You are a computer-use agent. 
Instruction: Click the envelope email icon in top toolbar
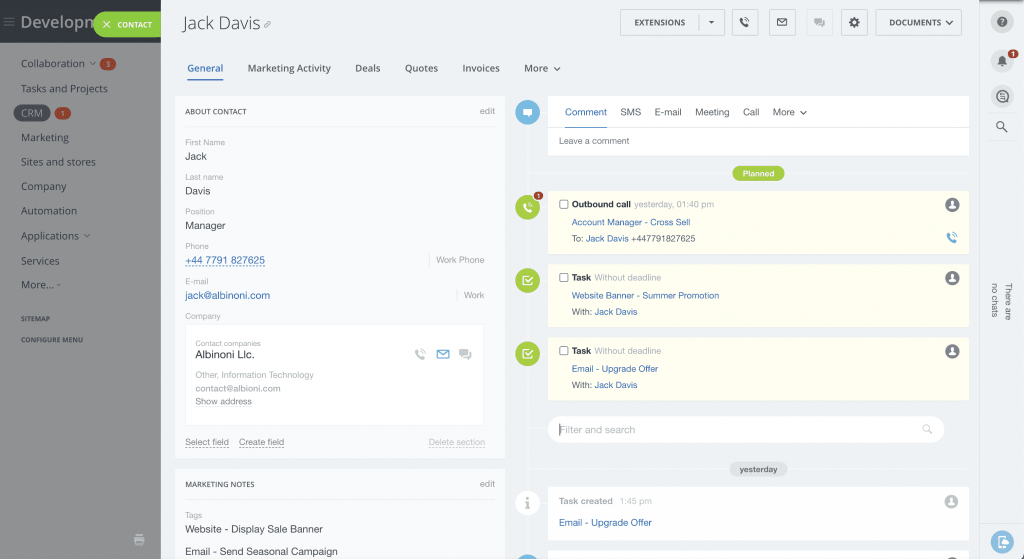point(782,22)
